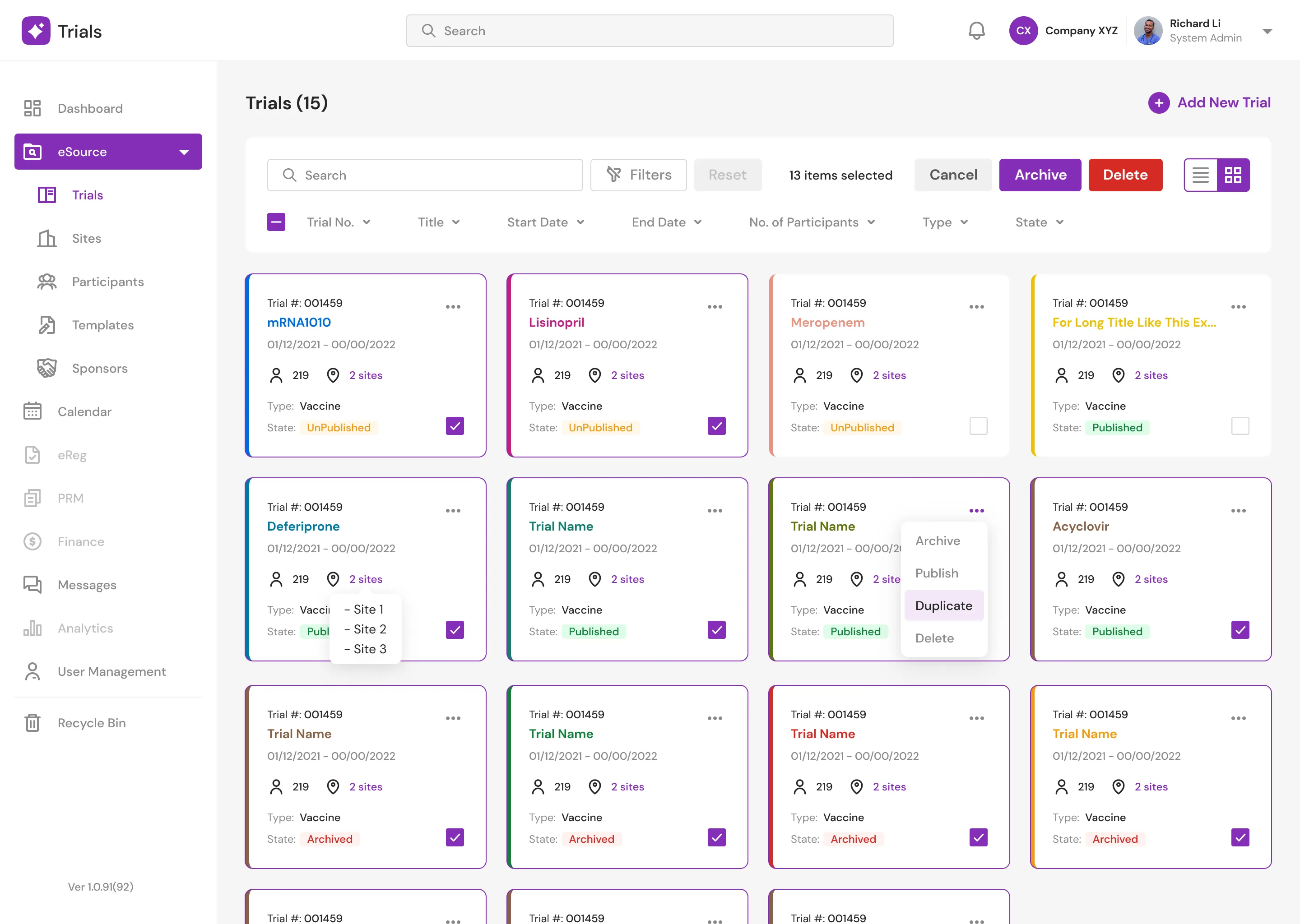This screenshot has width=1300, height=924.
Task: Click the plus icon for Add New Trial
Action: 1158,103
